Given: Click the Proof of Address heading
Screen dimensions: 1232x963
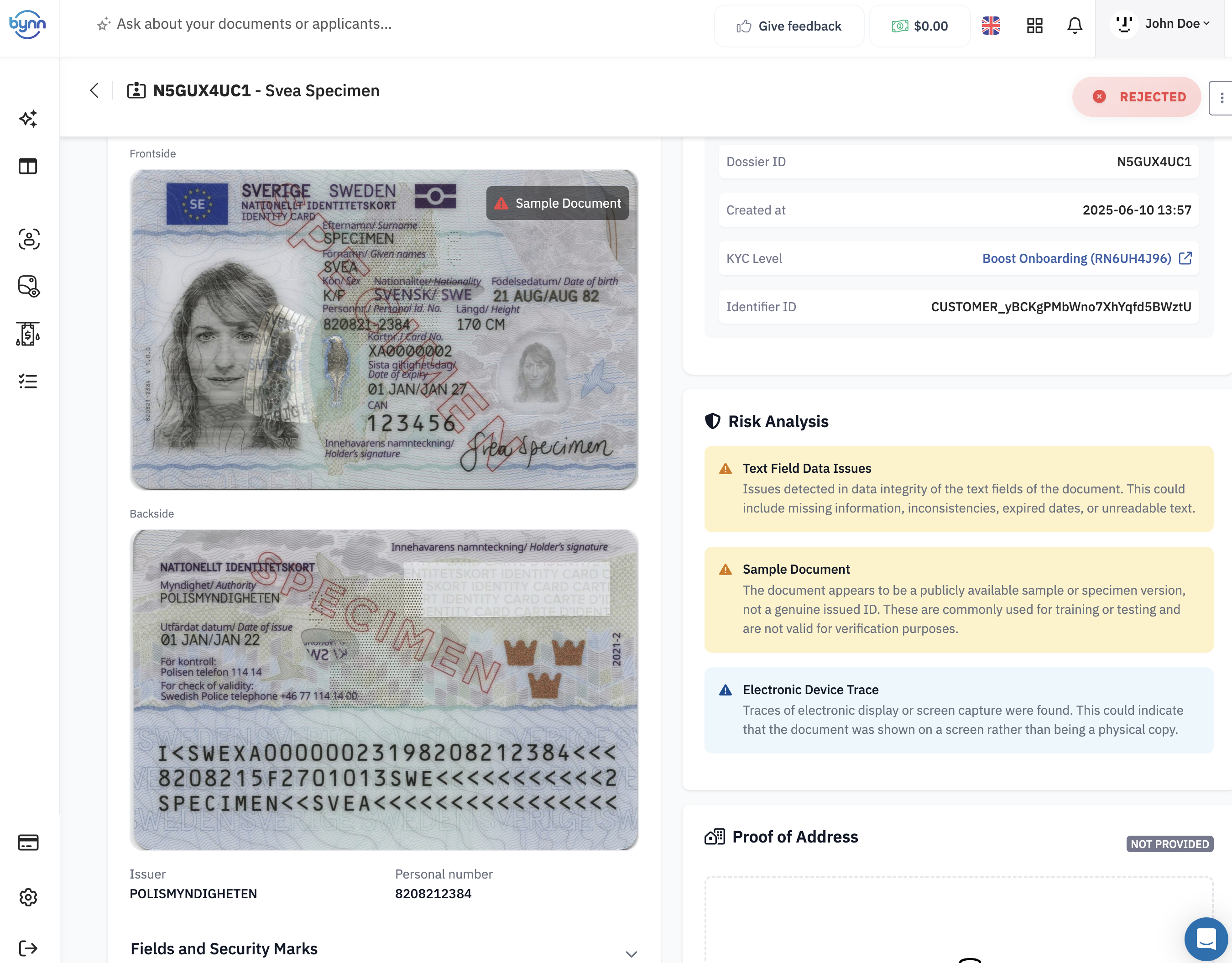Looking at the screenshot, I should point(795,837).
